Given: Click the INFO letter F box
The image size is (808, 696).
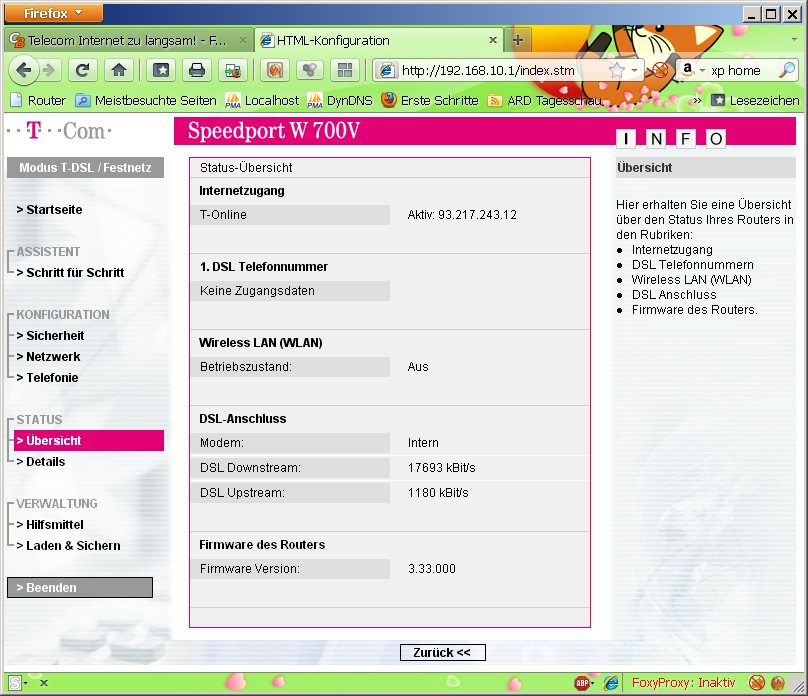Looking at the screenshot, I should pos(685,138).
